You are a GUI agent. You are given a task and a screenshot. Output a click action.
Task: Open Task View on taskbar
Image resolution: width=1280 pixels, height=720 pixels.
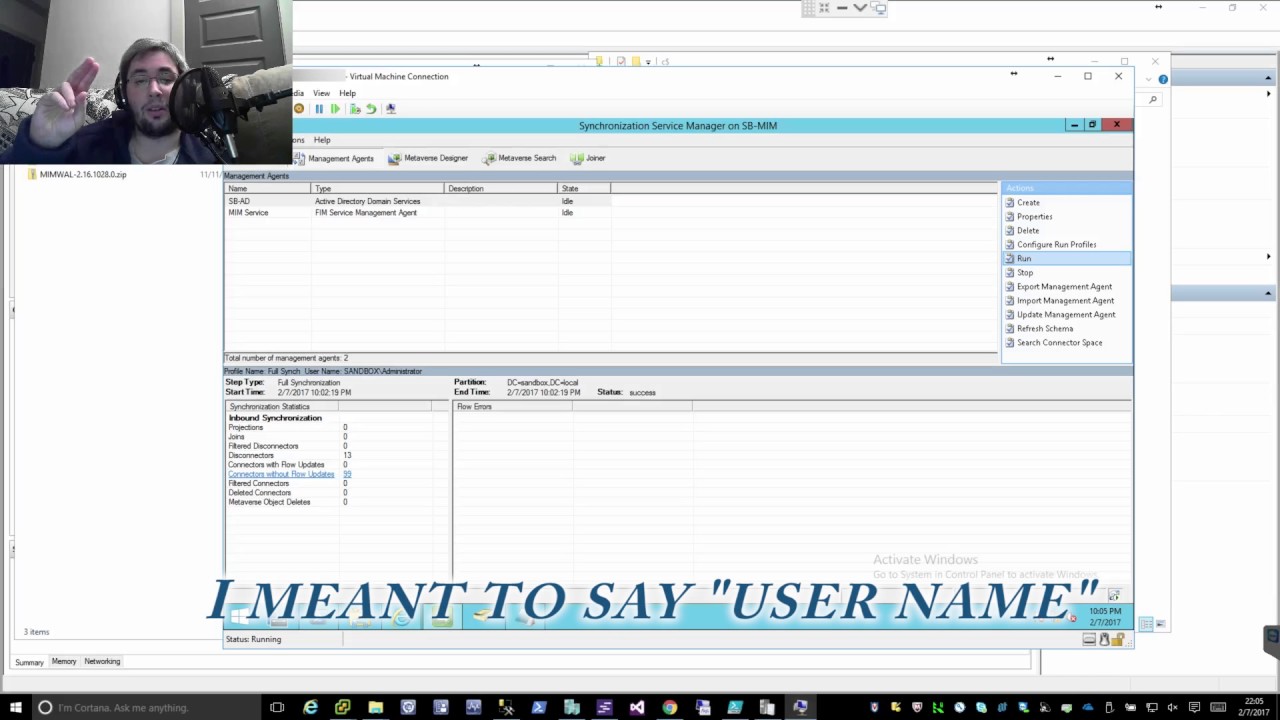[x=277, y=708]
